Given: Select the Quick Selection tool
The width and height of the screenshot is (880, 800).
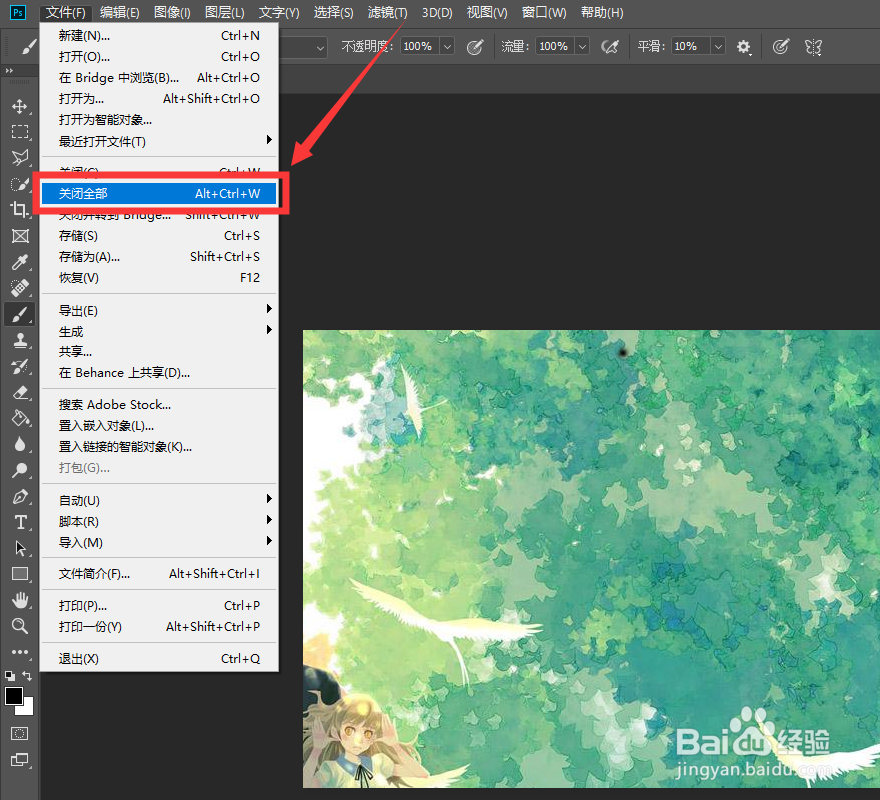Looking at the screenshot, I should (x=20, y=184).
